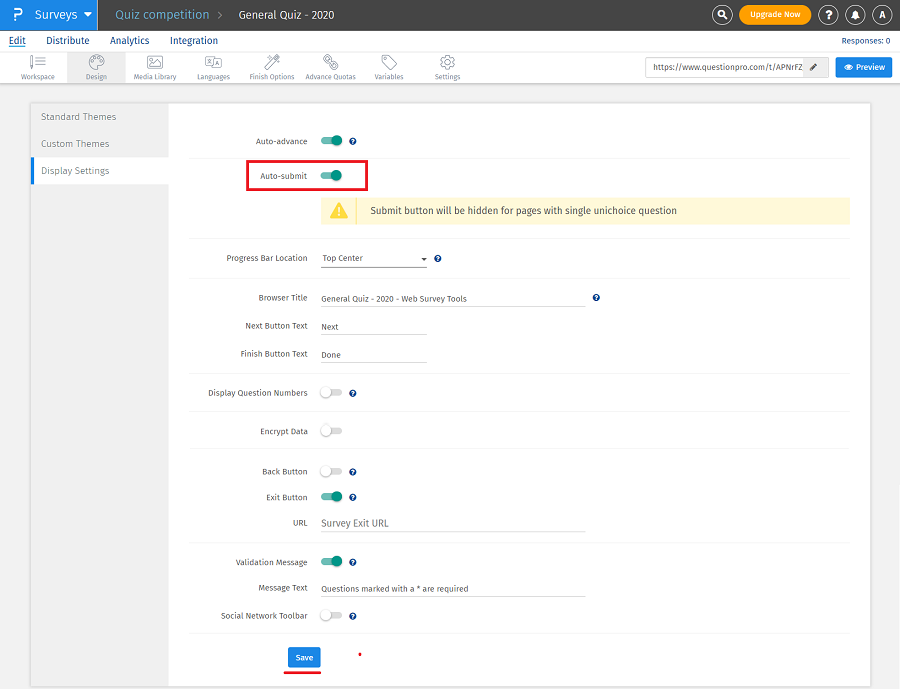Expand the Progress Bar Location dropdown

374,259
